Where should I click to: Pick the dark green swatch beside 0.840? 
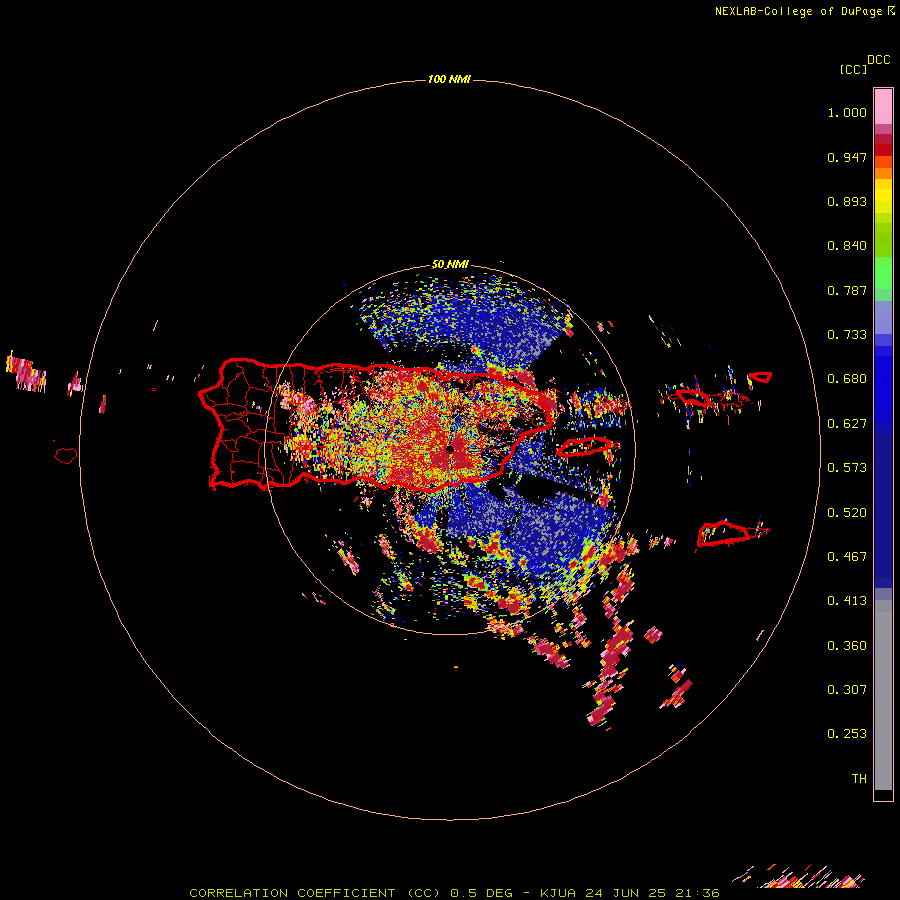pos(883,239)
